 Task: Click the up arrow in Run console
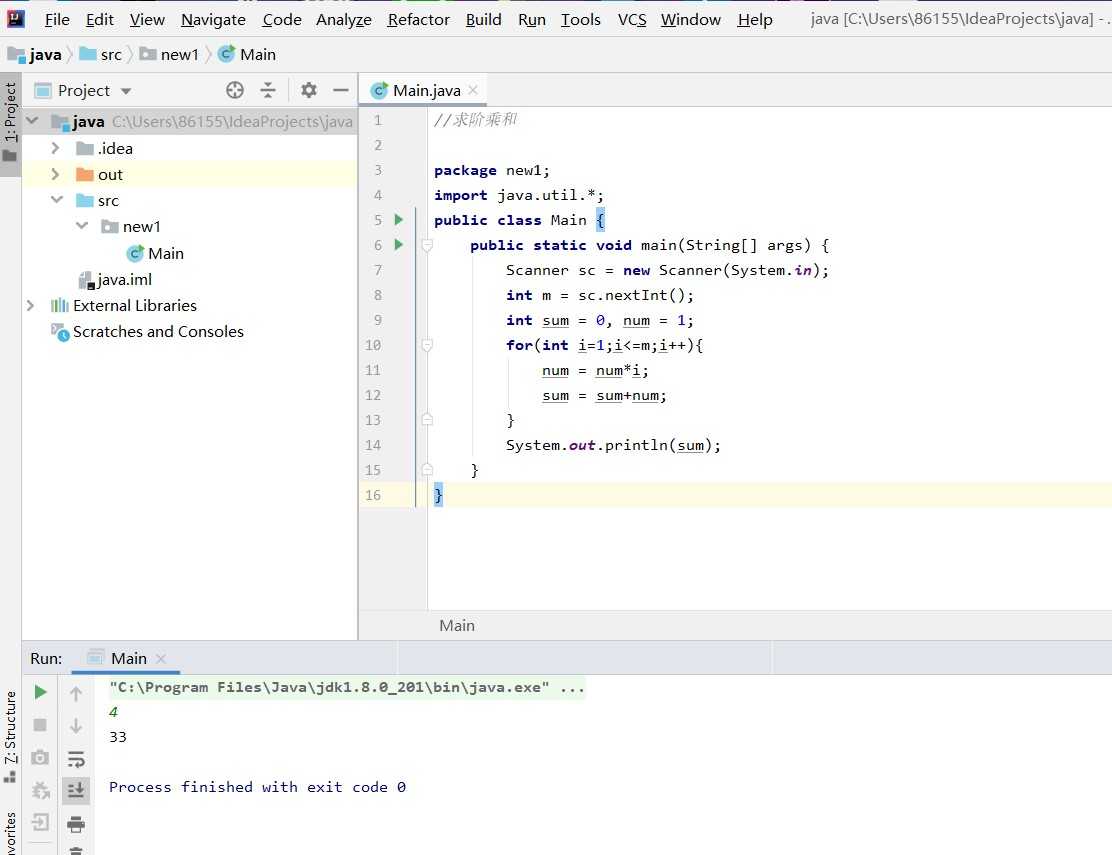pyautogui.click(x=76, y=693)
